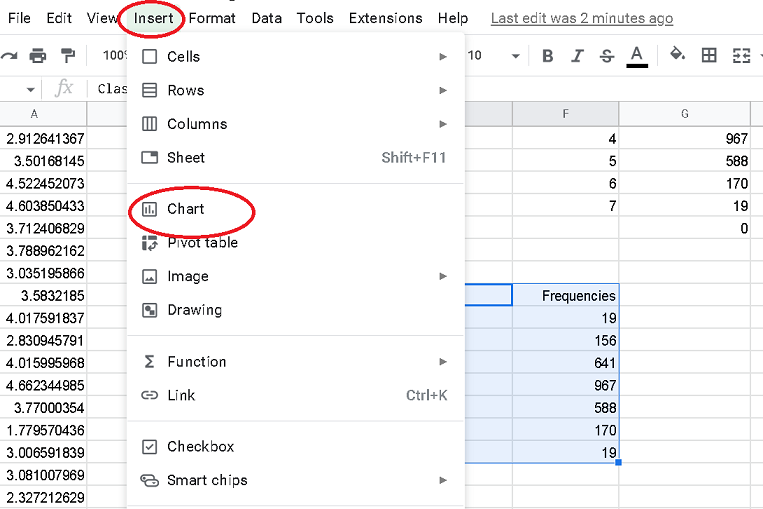Open the borders tool
This screenshot has width=763, height=509.
(x=709, y=56)
